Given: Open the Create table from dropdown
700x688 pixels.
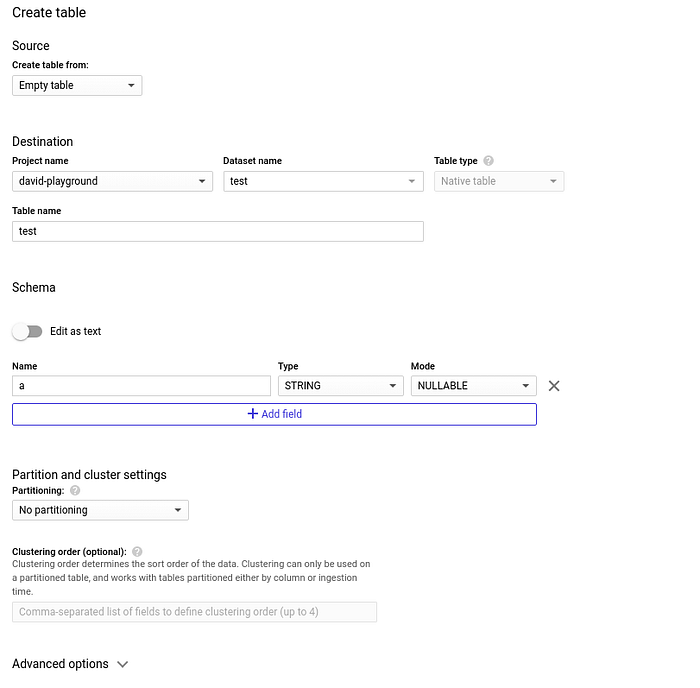Looking at the screenshot, I should click(x=77, y=86).
